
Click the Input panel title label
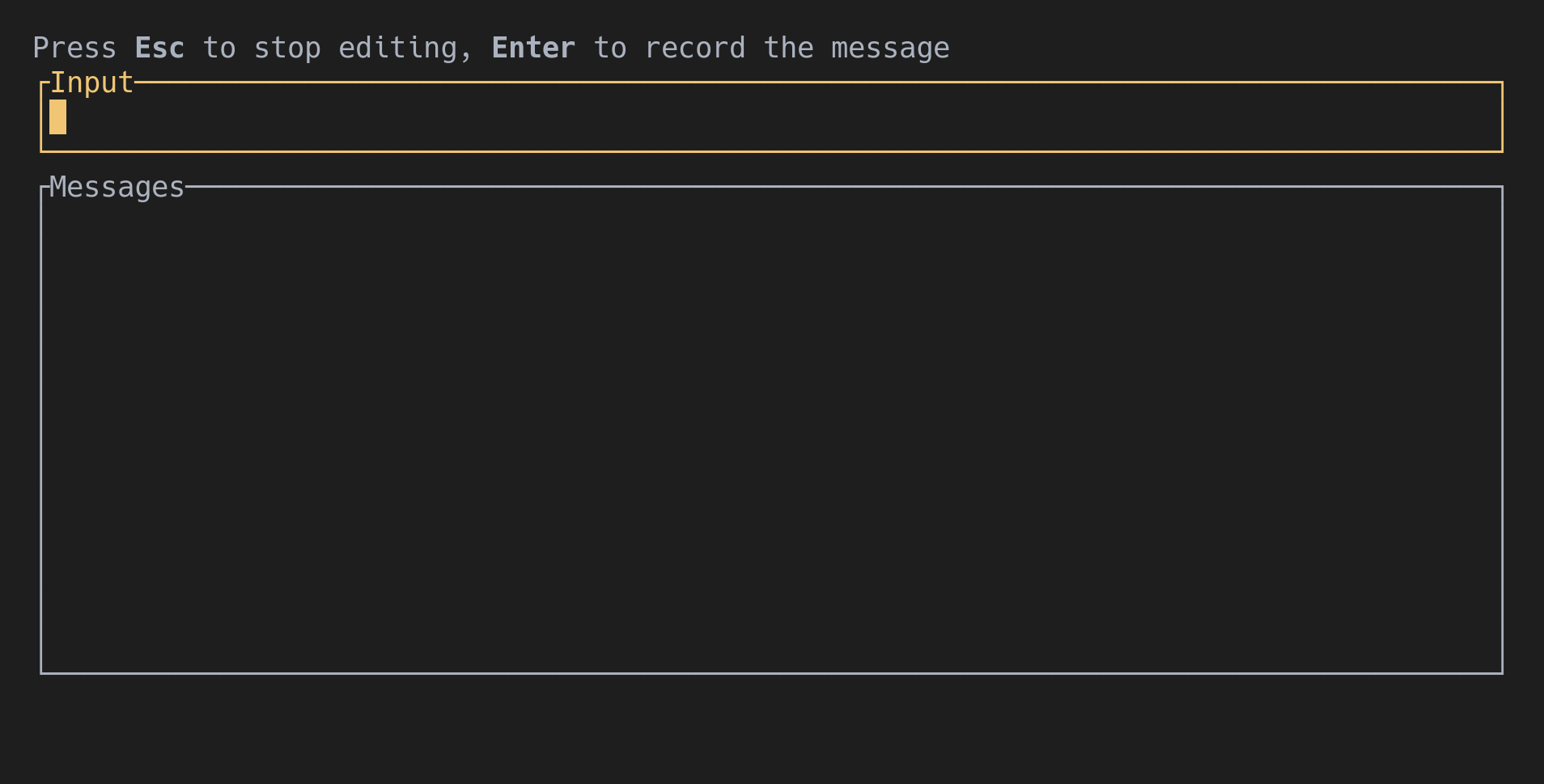(x=92, y=81)
